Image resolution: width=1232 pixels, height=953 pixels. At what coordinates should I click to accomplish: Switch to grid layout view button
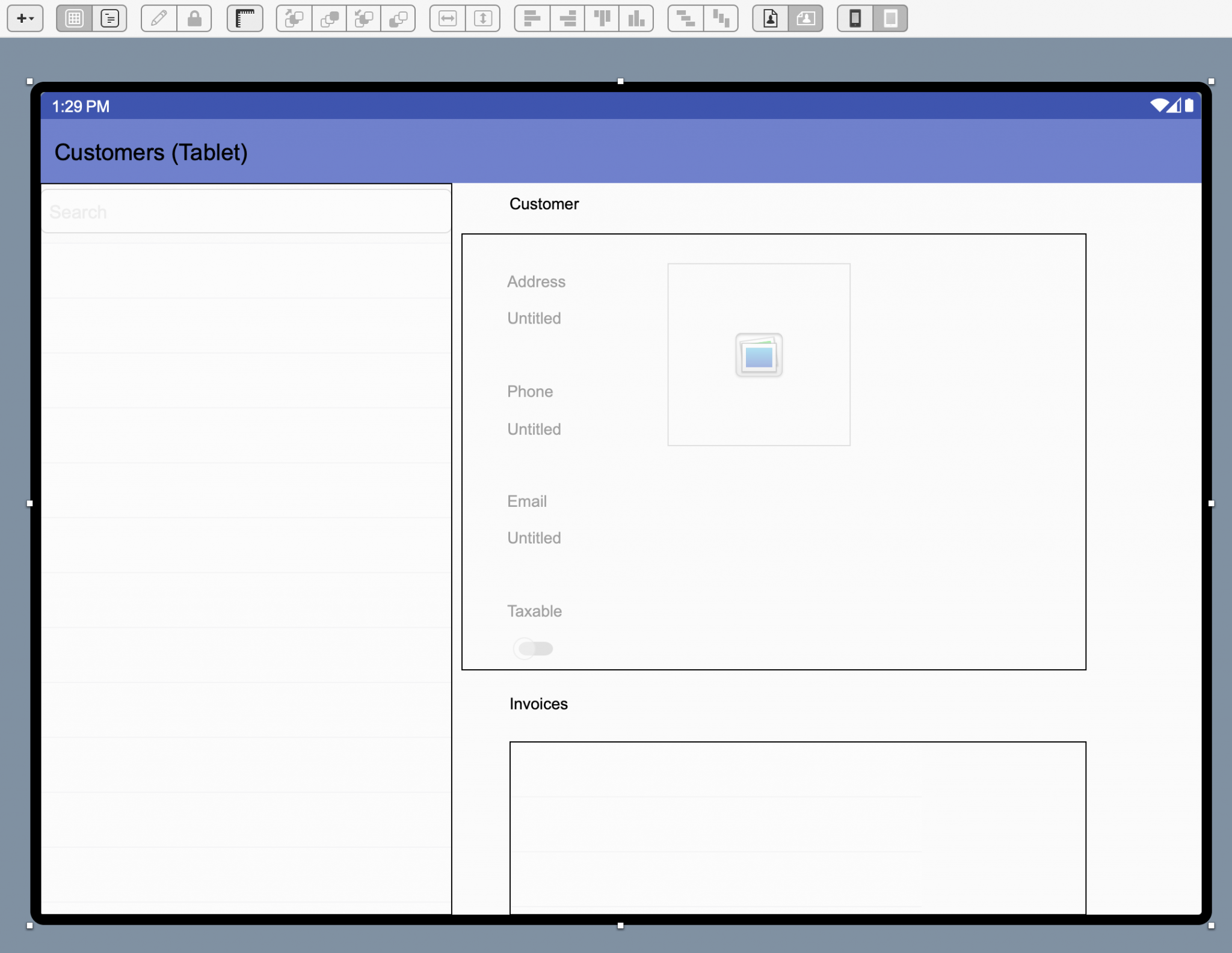coord(74,19)
